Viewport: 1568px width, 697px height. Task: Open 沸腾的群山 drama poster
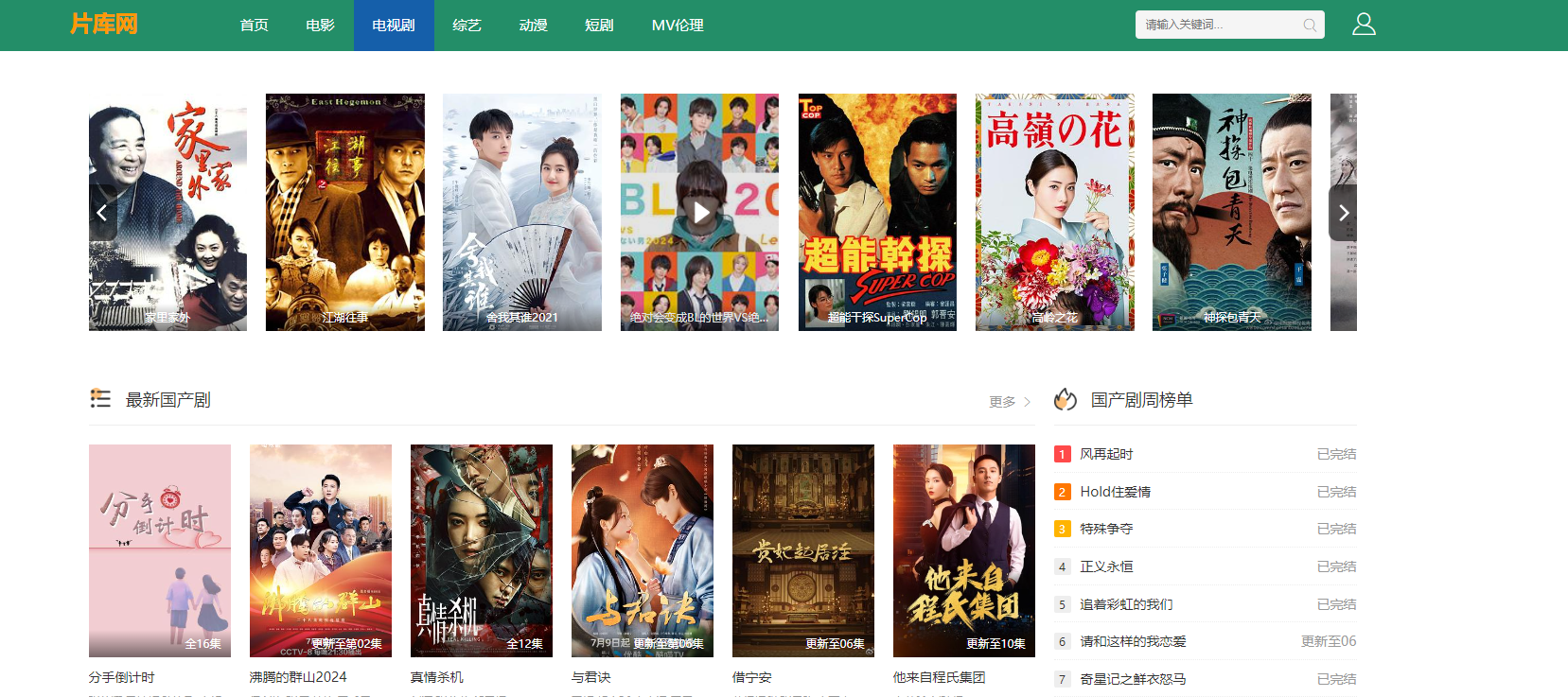coord(321,550)
